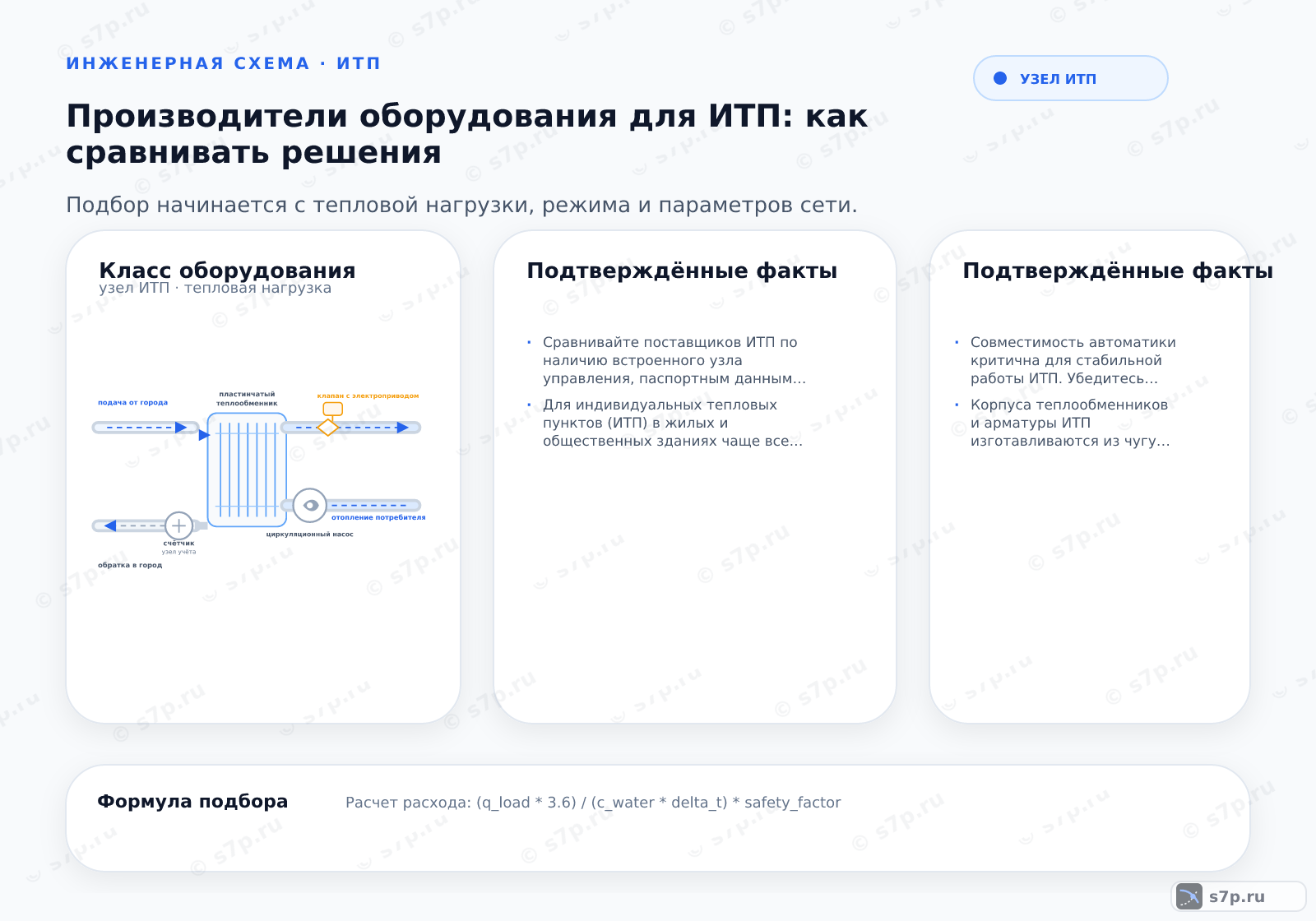
Task: Click the УЗЕЛ ИТП pill badge
Action: 1071,78
